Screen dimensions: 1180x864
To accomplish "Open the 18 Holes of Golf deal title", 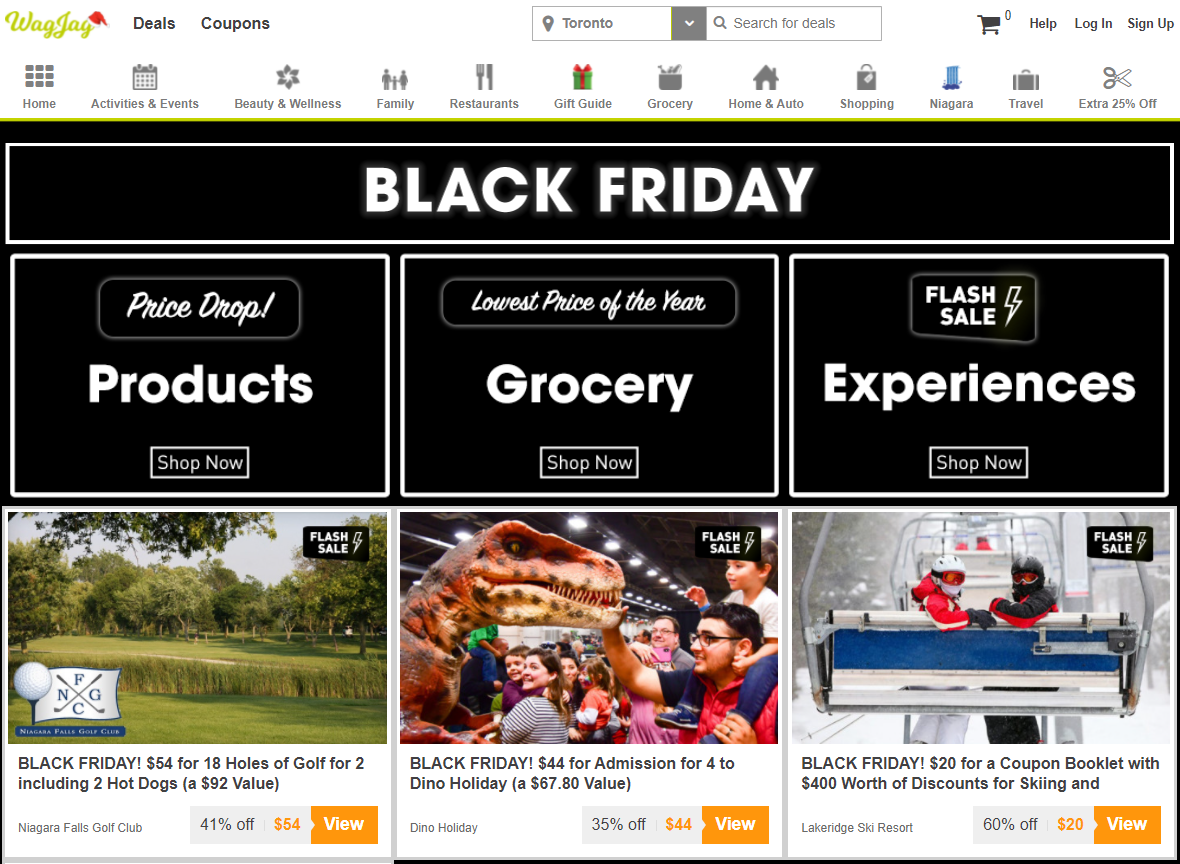I will pos(191,773).
